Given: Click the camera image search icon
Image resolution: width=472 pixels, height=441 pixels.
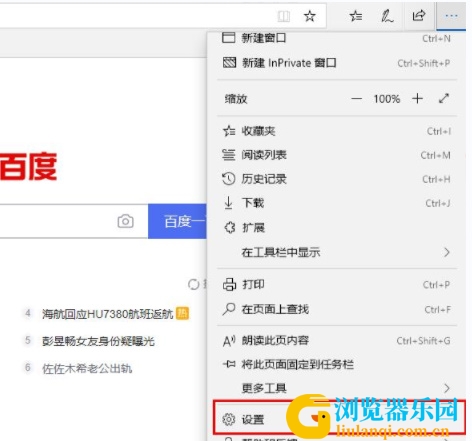Looking at the screenshot, I should click(125, 221).
